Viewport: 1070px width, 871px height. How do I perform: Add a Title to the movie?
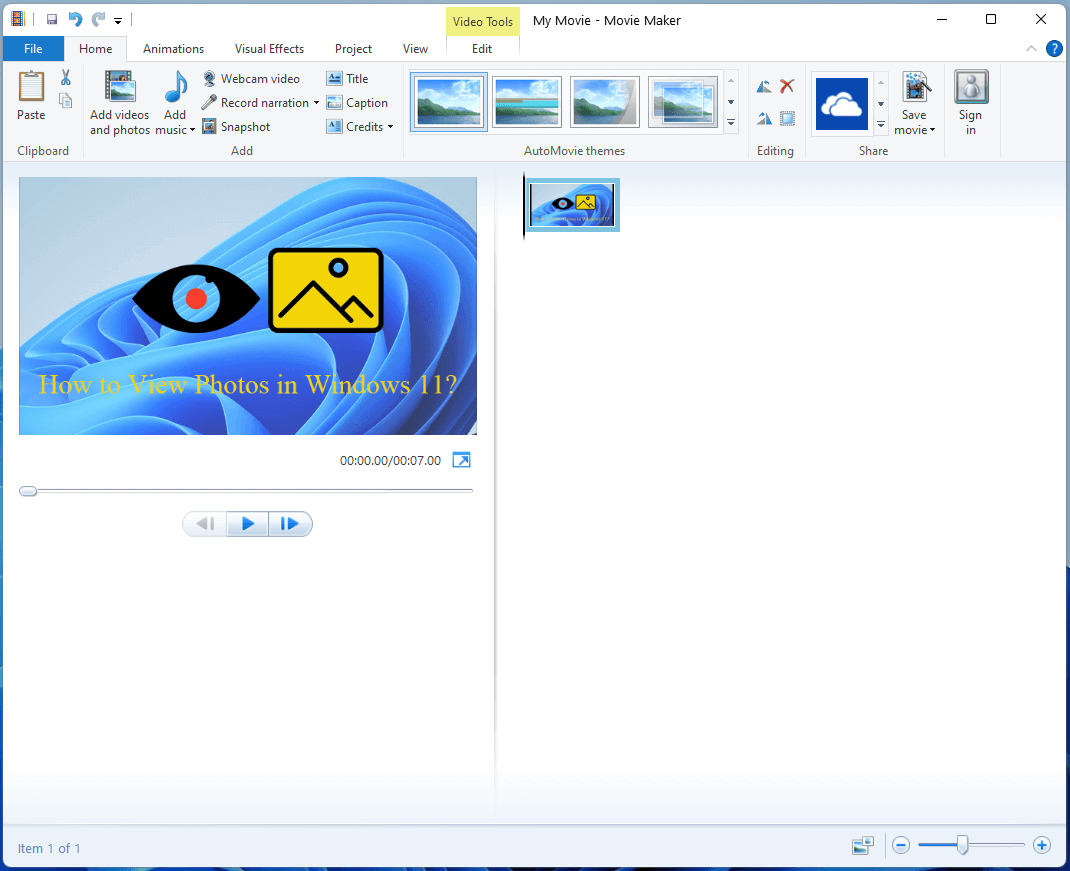(x=347, y=78)
